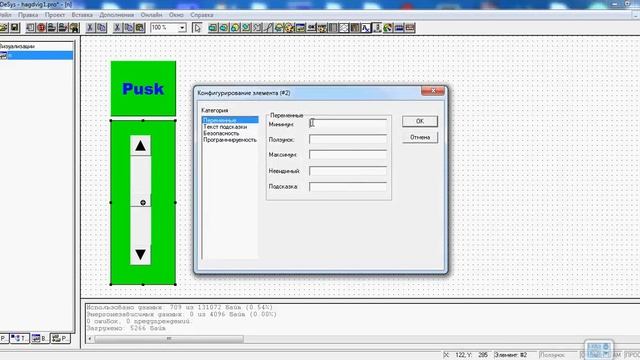This screenshot has height=360, width=640.
Task: Switch to the B.. visualizations bottom tab
Action: [40, 338]
